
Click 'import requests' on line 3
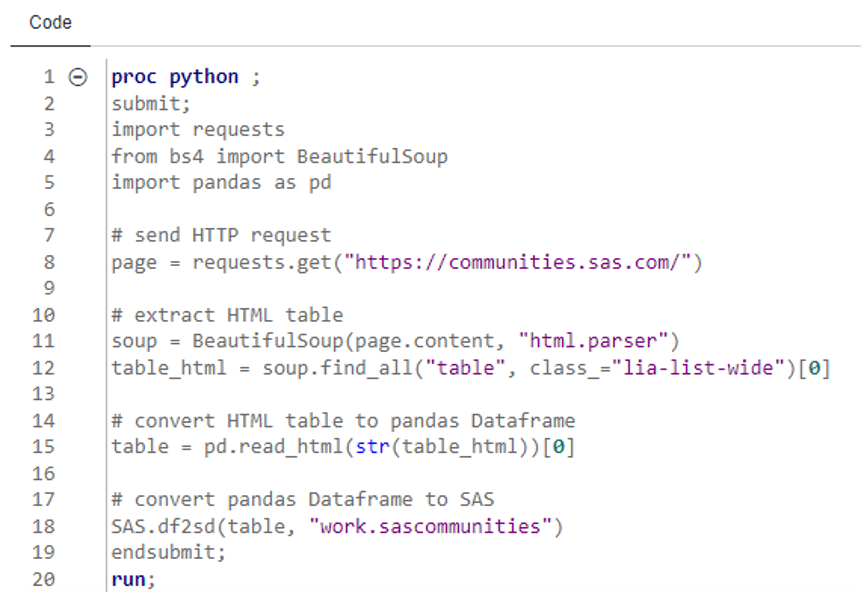pos(198,130)
